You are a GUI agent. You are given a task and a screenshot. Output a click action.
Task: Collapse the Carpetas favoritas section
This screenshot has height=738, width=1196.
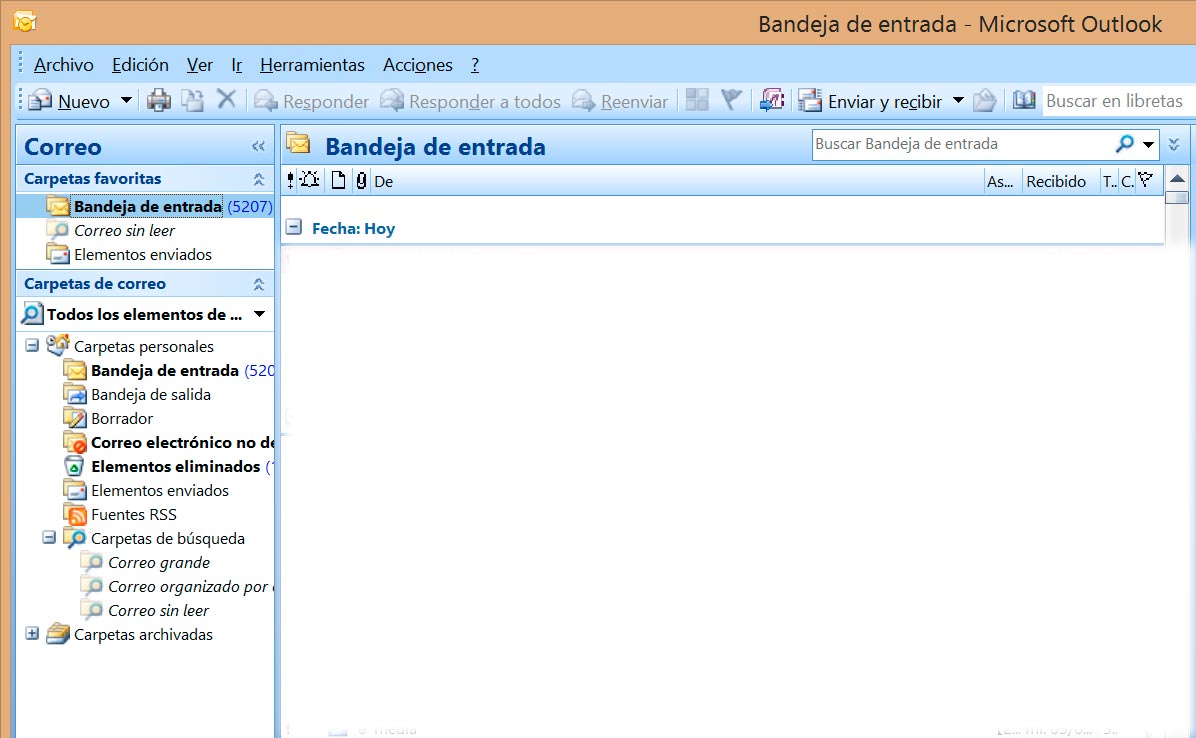click(259, 178)
